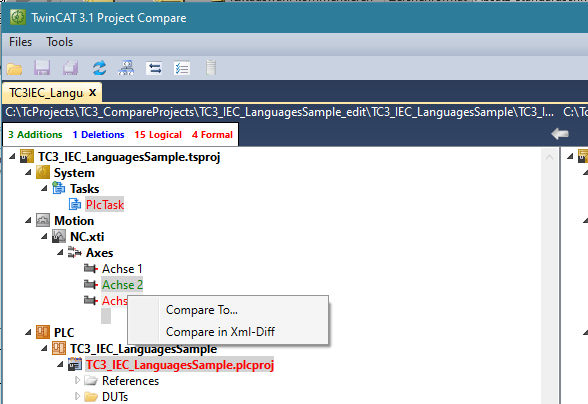The width and height of the screenshot is (588, 404).
Task: Collapse the plcproj tree node
Action: point(60,364)
